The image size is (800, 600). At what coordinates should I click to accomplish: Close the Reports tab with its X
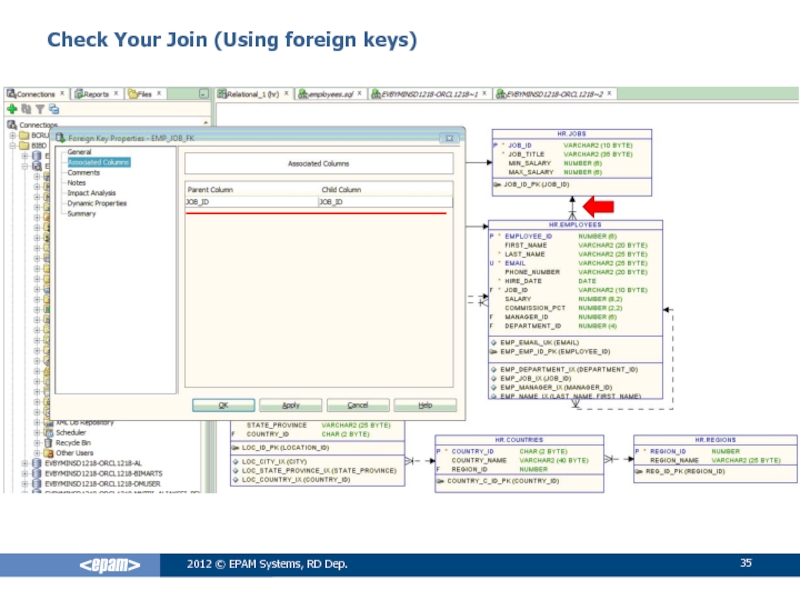[x=116, y=93]
